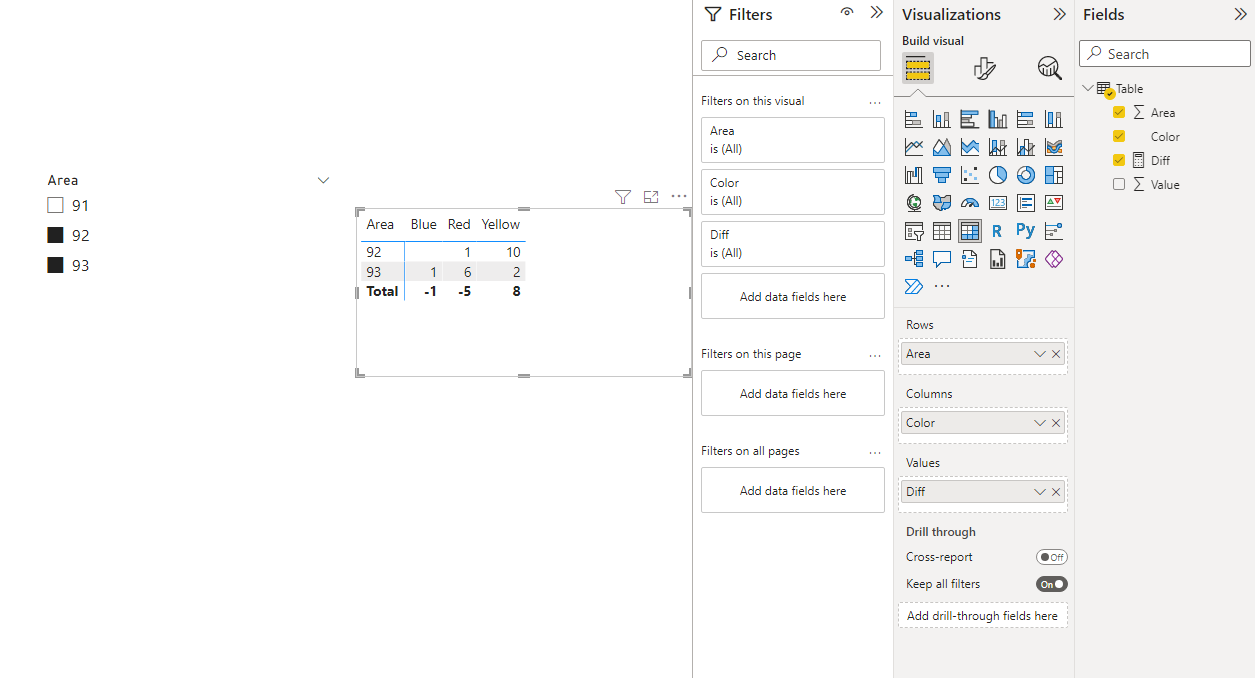1255x678 pixels.
Task: Open Diff dropdown in Values well
Action: 1040,492
